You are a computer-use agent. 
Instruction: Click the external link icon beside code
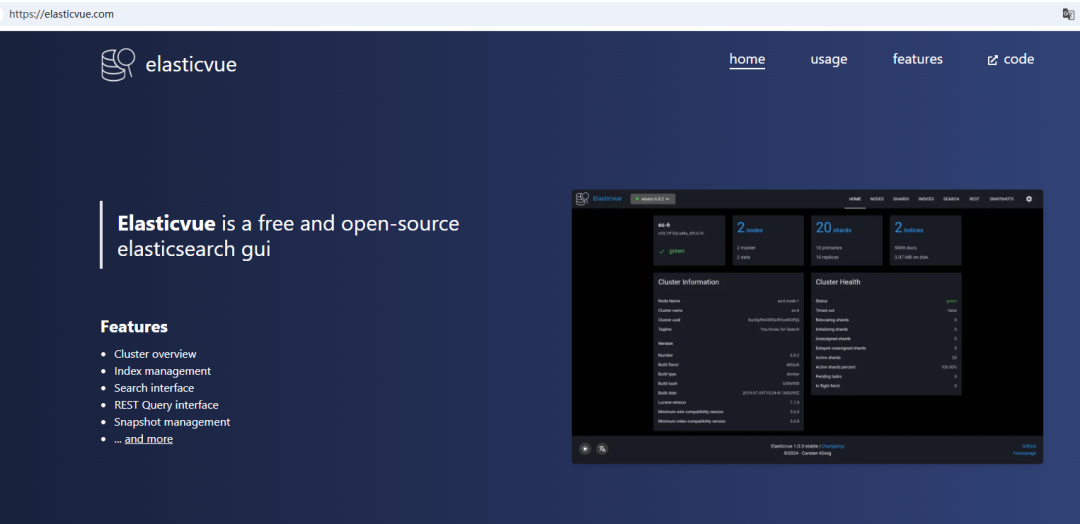pos(993,61)
